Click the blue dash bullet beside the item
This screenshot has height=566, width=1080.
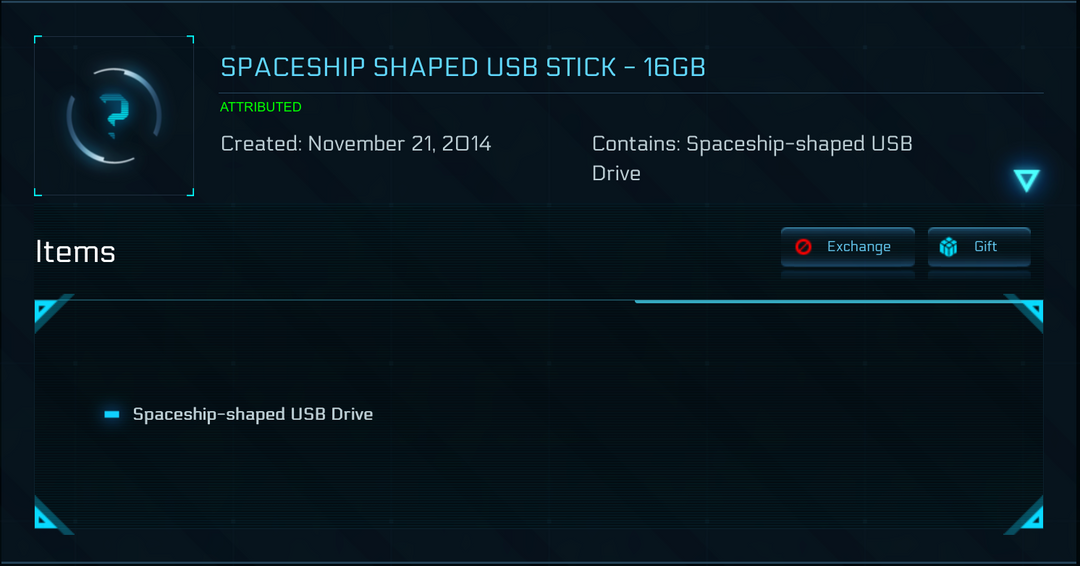112,414
